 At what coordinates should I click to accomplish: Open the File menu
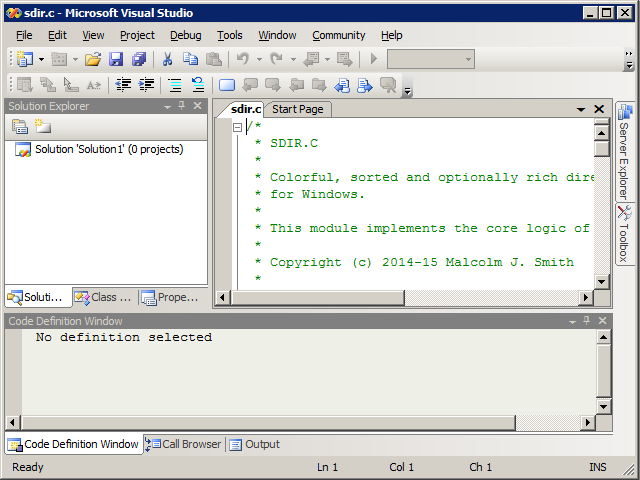coord(24,36)
